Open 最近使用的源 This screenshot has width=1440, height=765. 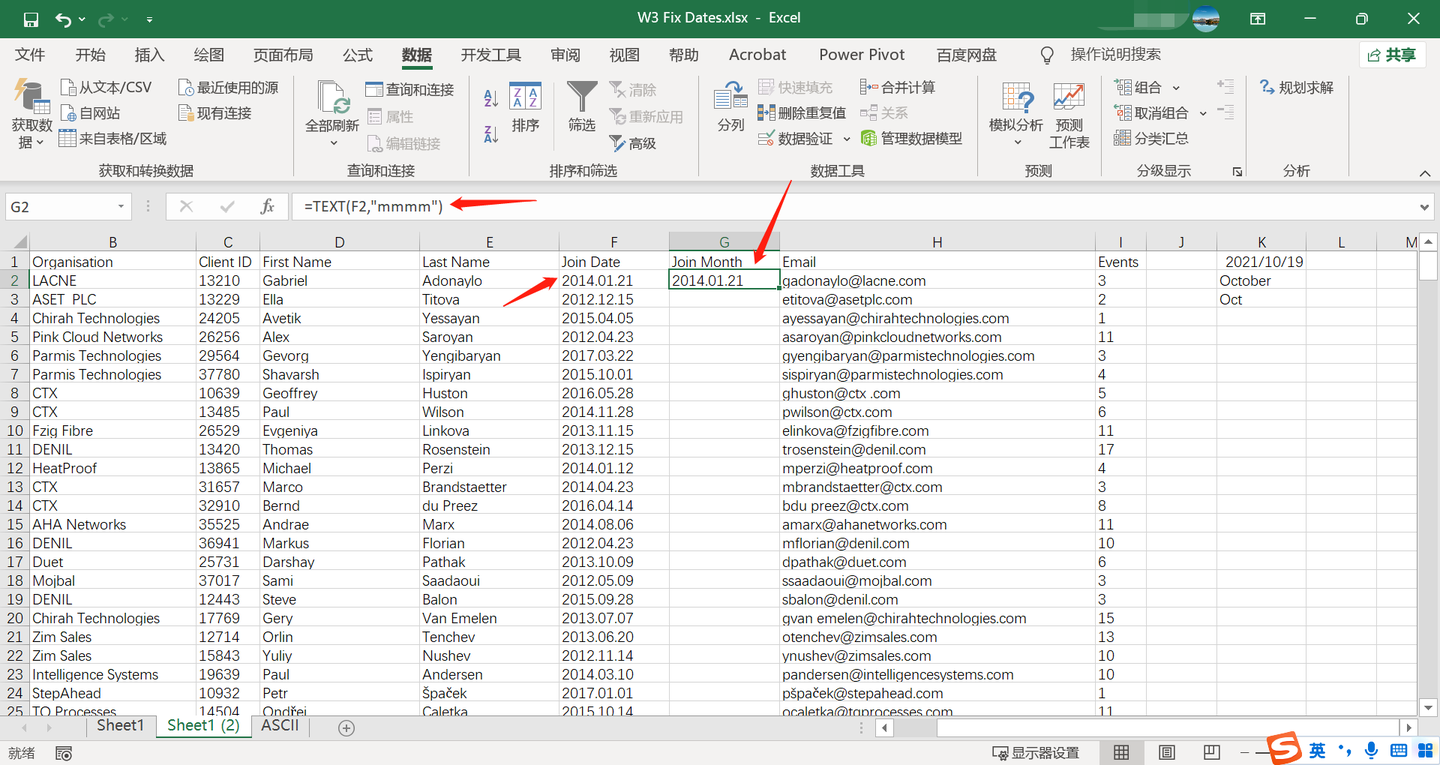(x=228, y=88)
